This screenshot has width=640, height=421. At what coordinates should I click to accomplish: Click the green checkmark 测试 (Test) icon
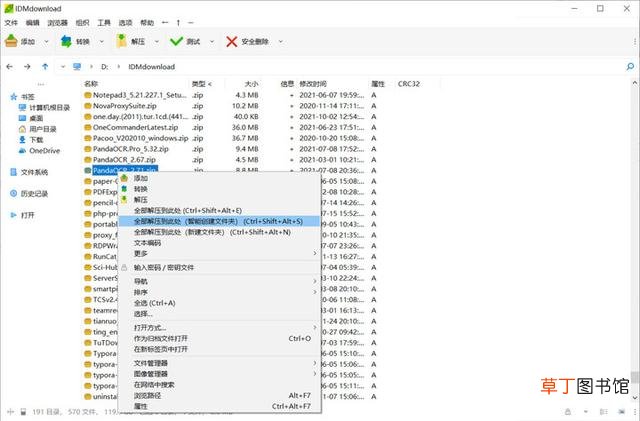(176, 41)
